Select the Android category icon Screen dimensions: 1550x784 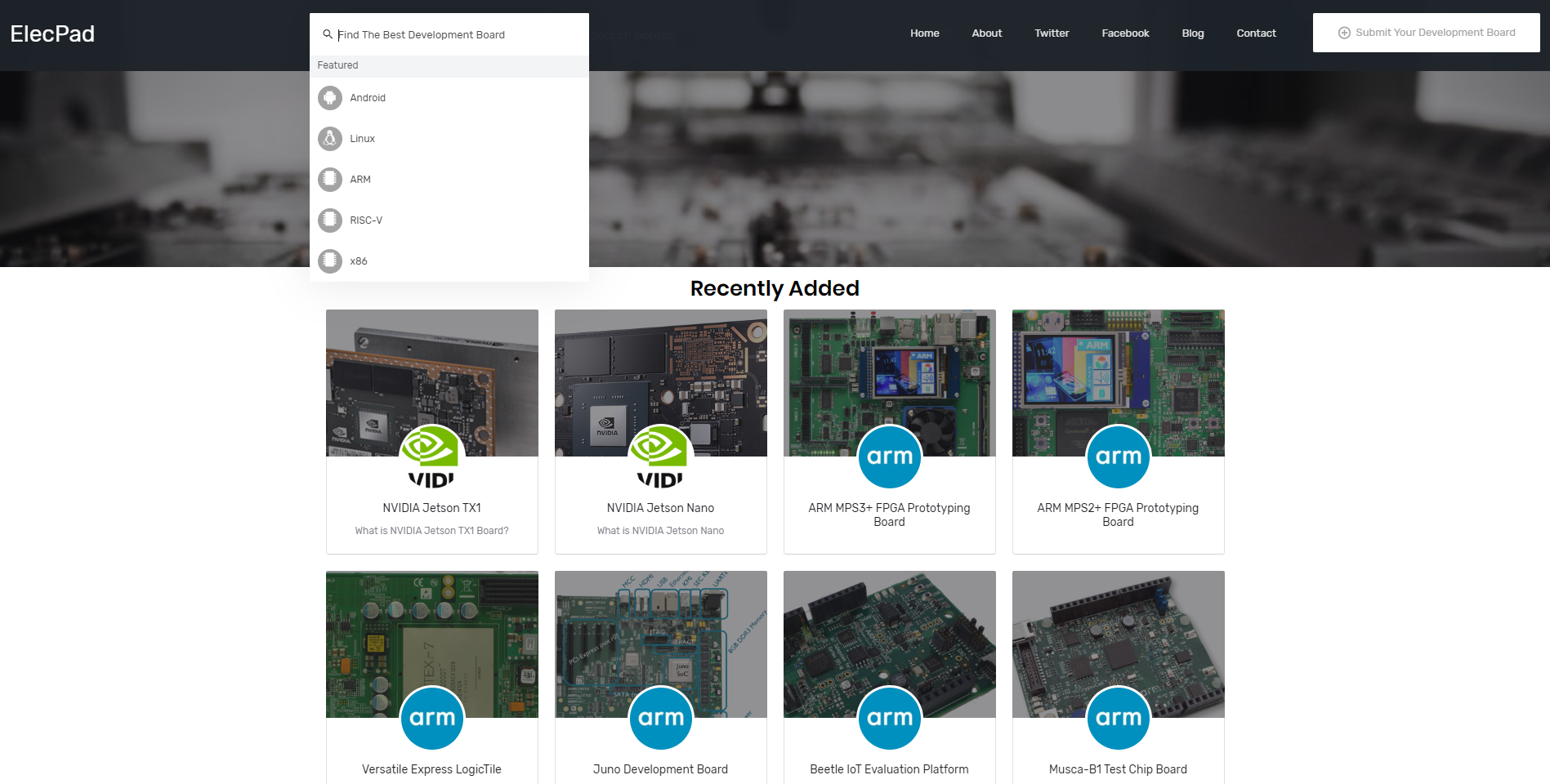point(330,98)
